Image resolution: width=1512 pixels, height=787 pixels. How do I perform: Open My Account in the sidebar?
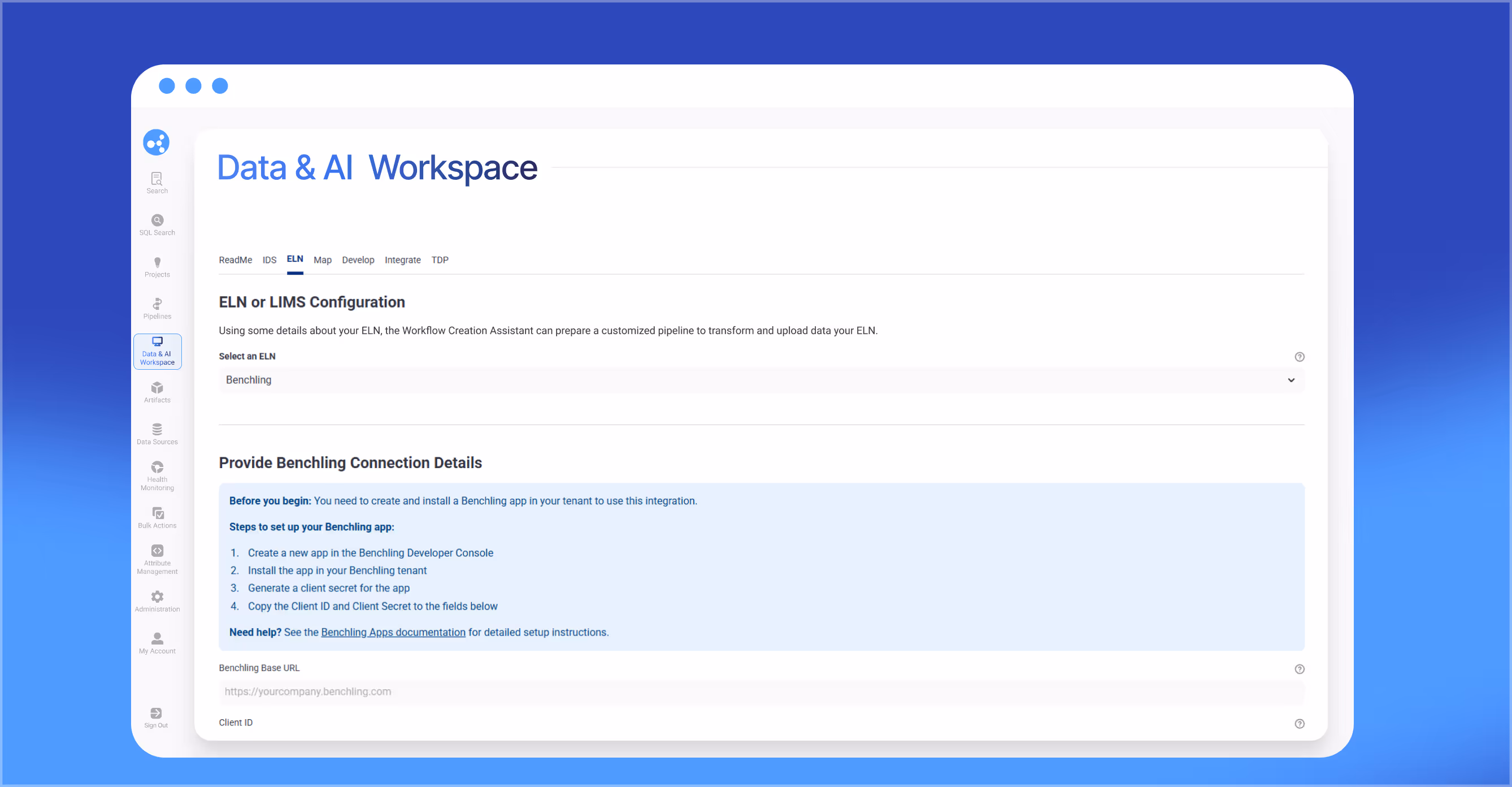pyautogui.click(x=157, y=643)
